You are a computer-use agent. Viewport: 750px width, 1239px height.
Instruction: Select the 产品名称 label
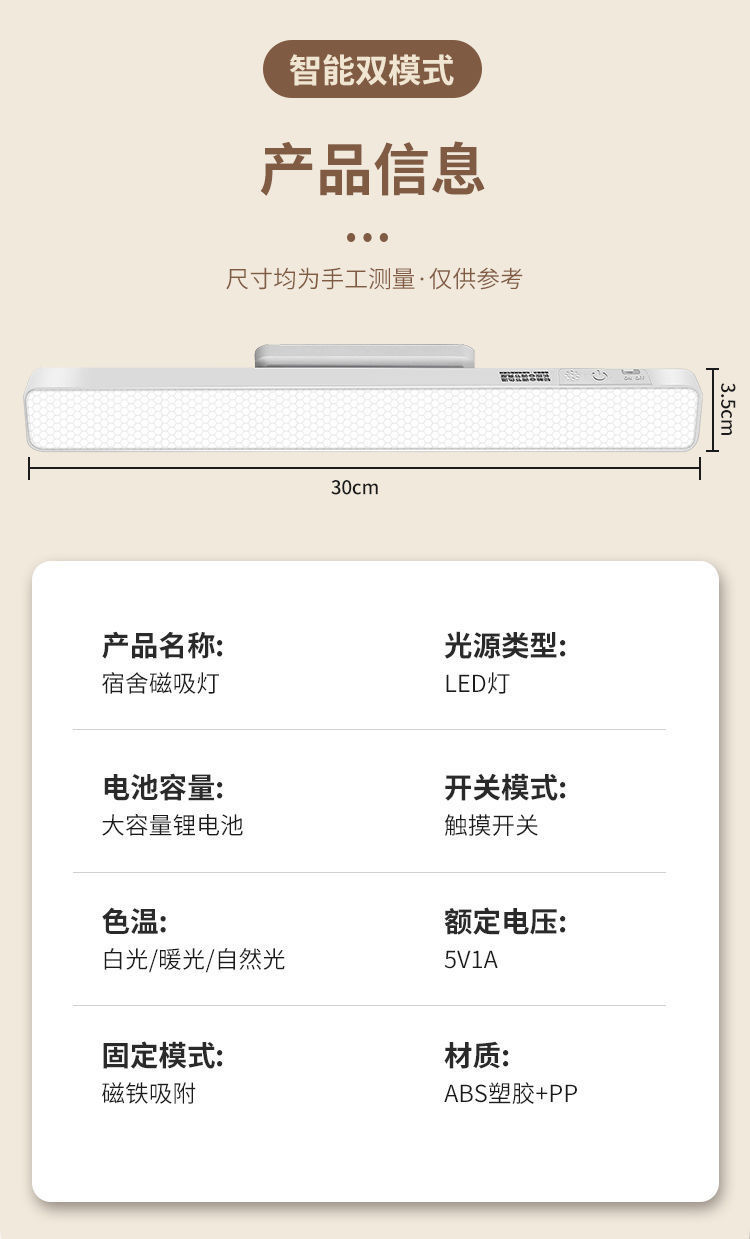(162, 646)
